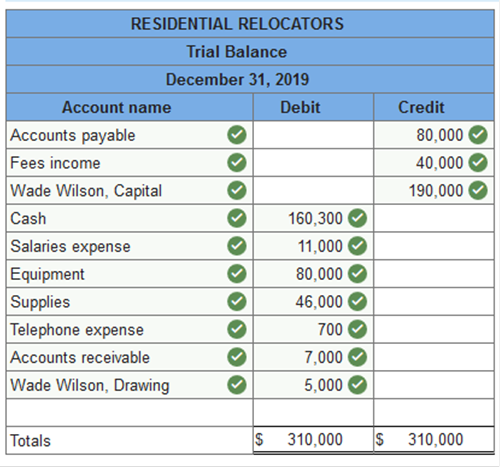Click the empty credit cell for Equipment row
Image resolution: width=500 pixels, height=467 pixels.
click(x=434, y=274)
